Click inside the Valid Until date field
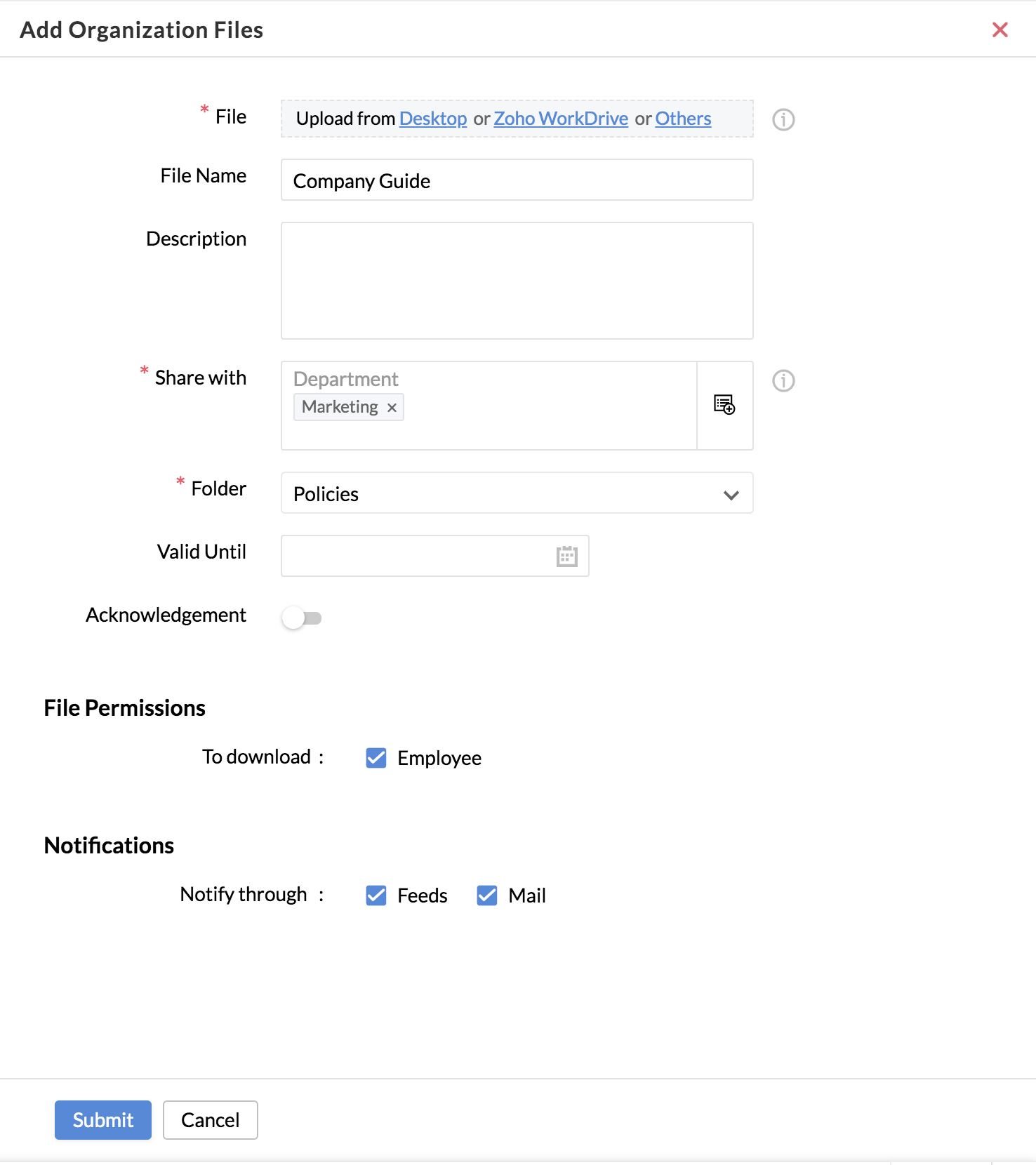 point(414,557)
